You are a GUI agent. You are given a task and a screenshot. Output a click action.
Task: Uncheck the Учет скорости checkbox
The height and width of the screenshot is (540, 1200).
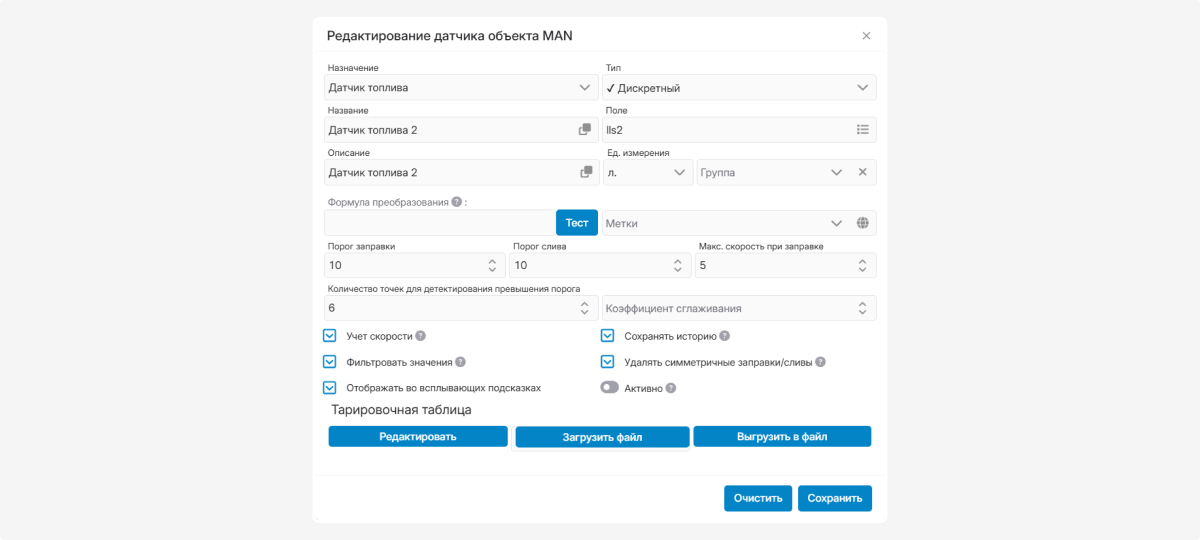coord(329,336)
